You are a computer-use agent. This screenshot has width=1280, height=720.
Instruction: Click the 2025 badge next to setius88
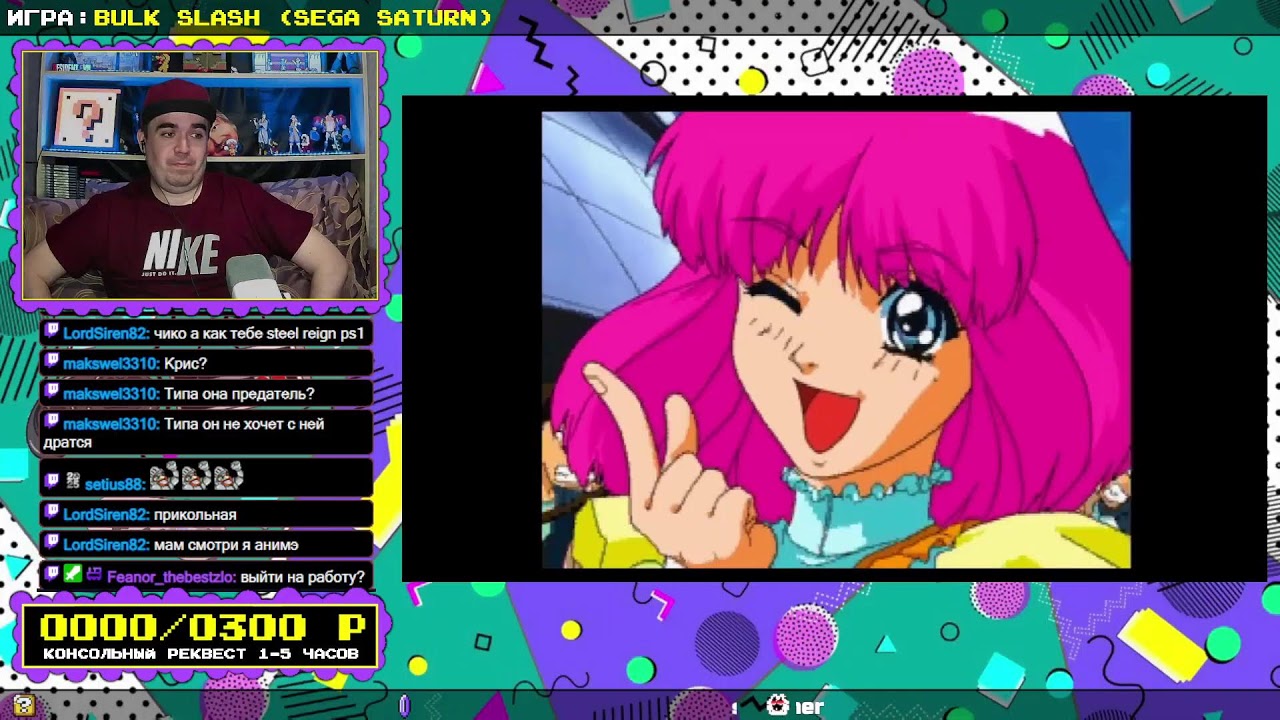point(72,482)
